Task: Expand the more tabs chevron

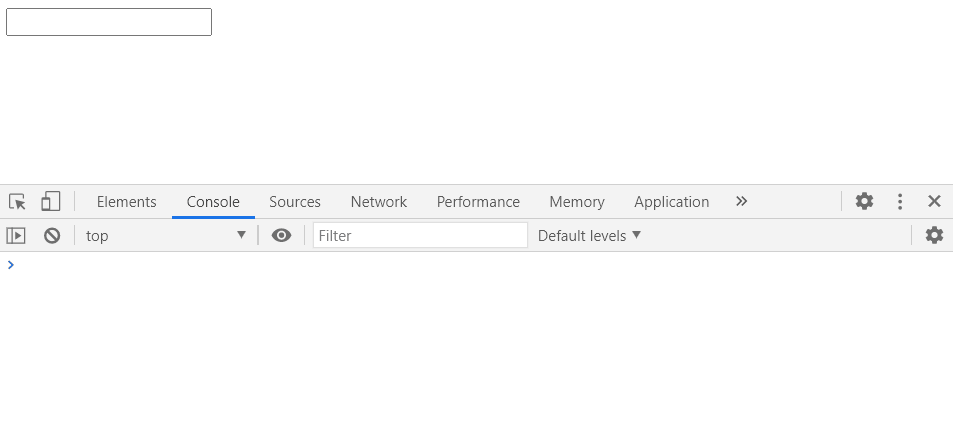Action: [x=741, y=201]
